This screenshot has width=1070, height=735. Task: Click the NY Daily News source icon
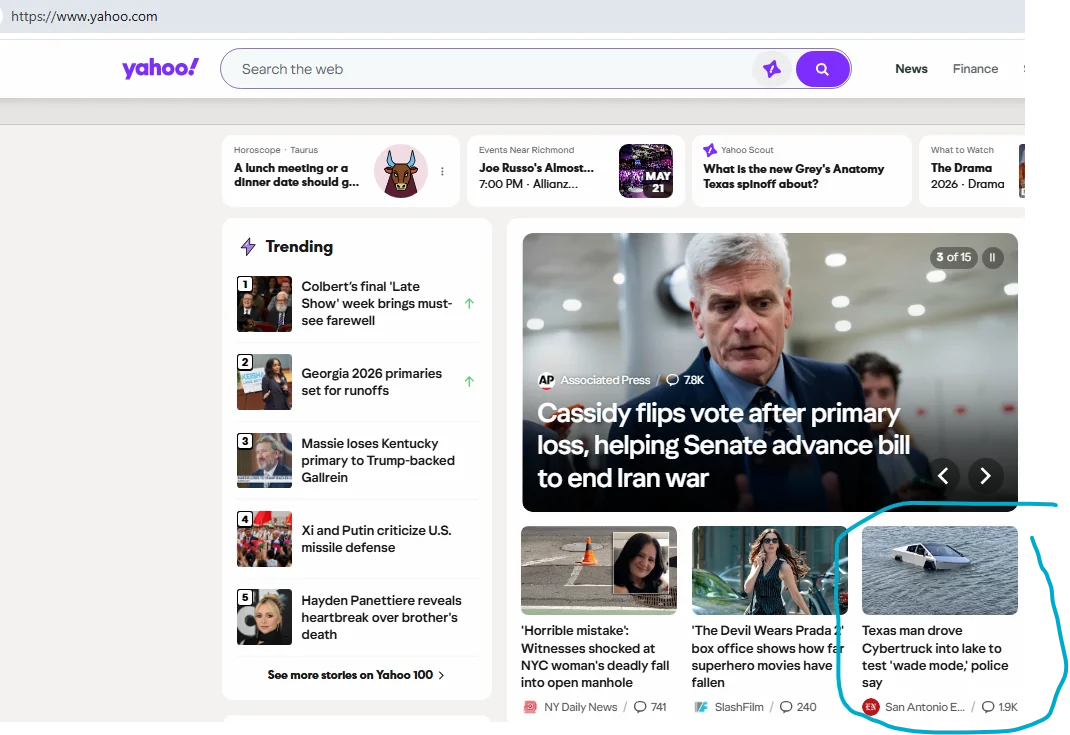click(x=530, y=707)
